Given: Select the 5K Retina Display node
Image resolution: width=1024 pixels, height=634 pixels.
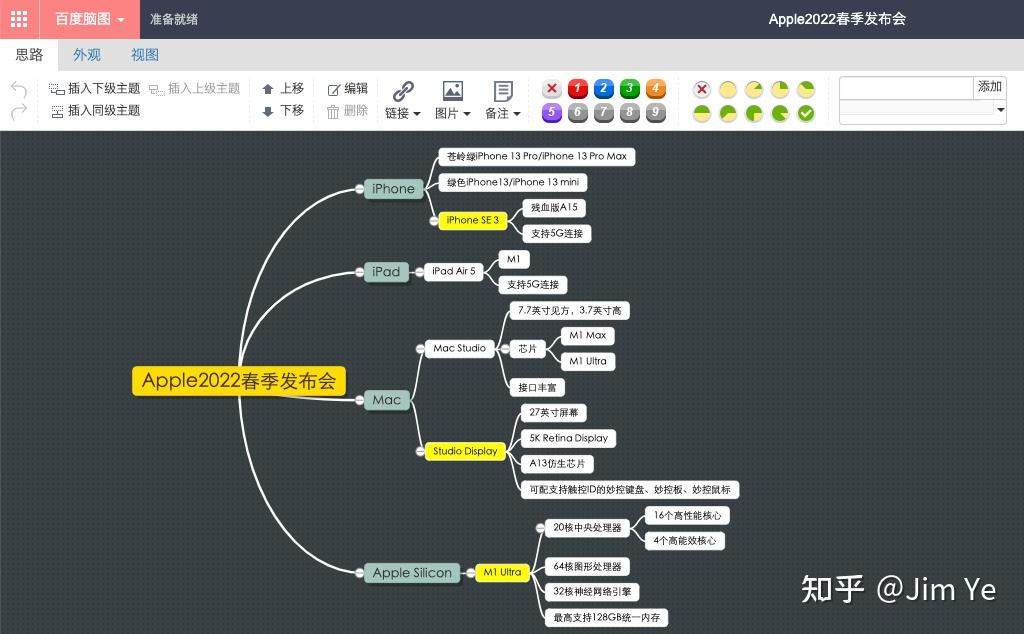Looking at the screenshot, I should [568, 438].
